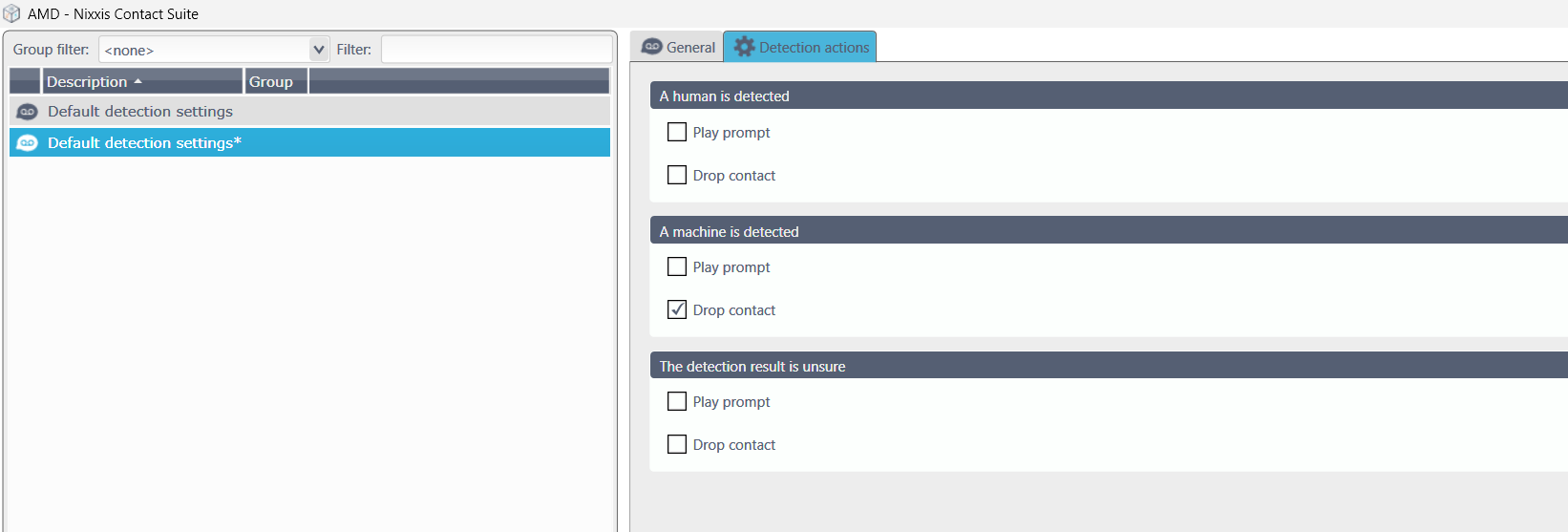Click voicemail icon beside first Default detection settings

[x=28, y=112]
